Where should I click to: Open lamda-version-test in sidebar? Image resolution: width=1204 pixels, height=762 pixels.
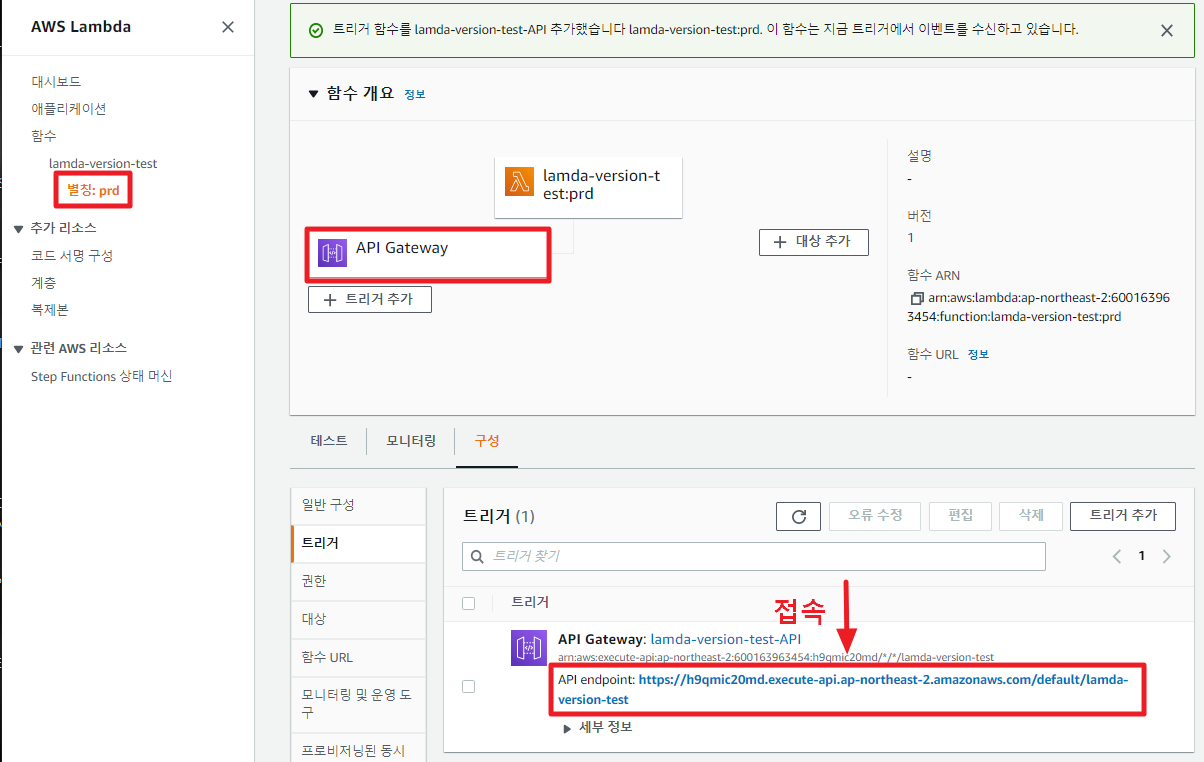point(103,163)
